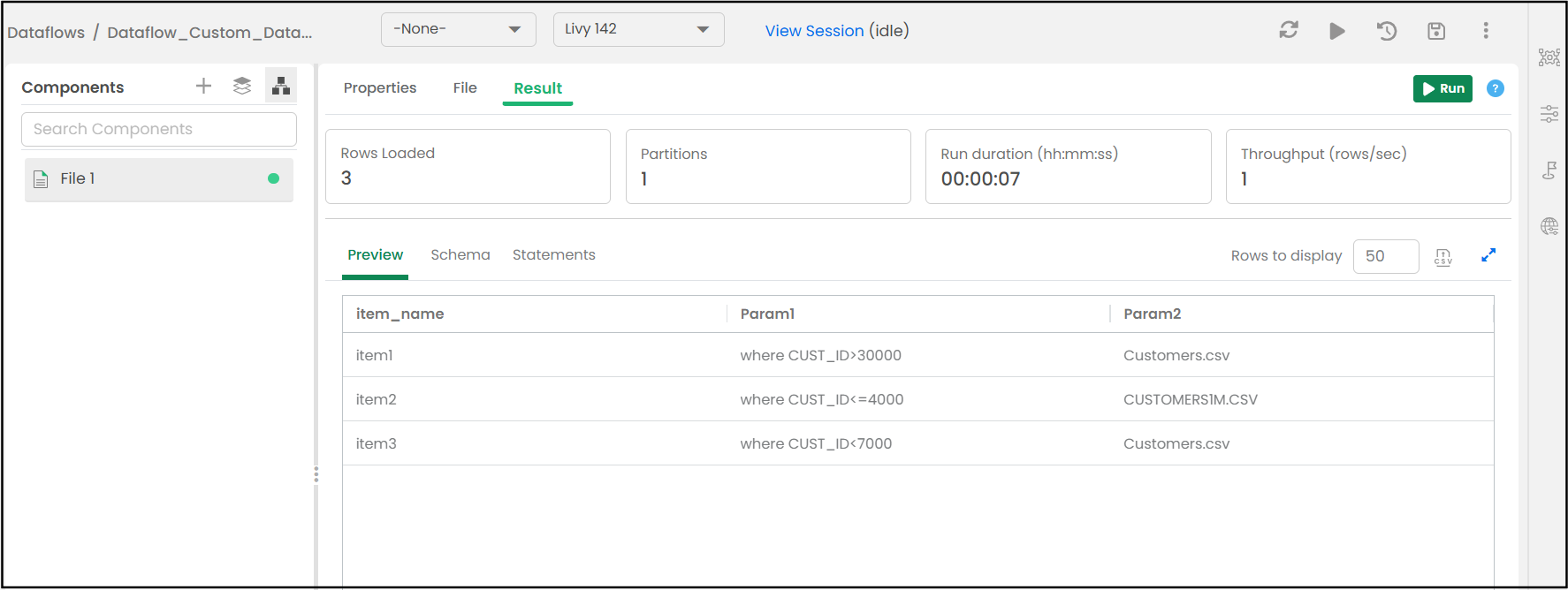Click the green Run button

[x=1443, y=88]
